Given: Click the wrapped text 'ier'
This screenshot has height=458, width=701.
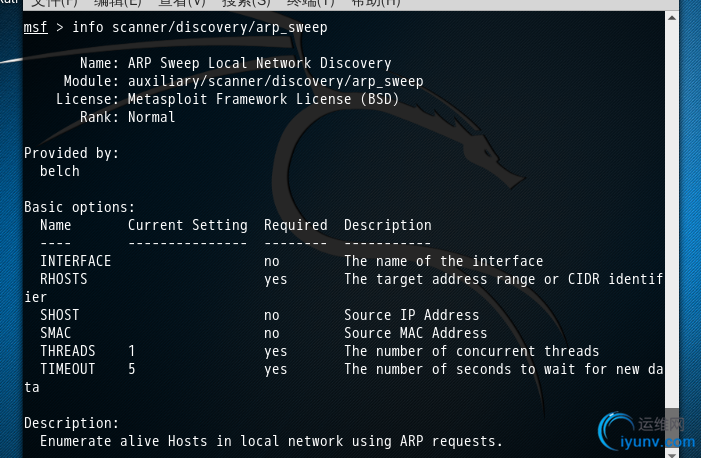Looking at the screenshot, I should pos(35,297).
